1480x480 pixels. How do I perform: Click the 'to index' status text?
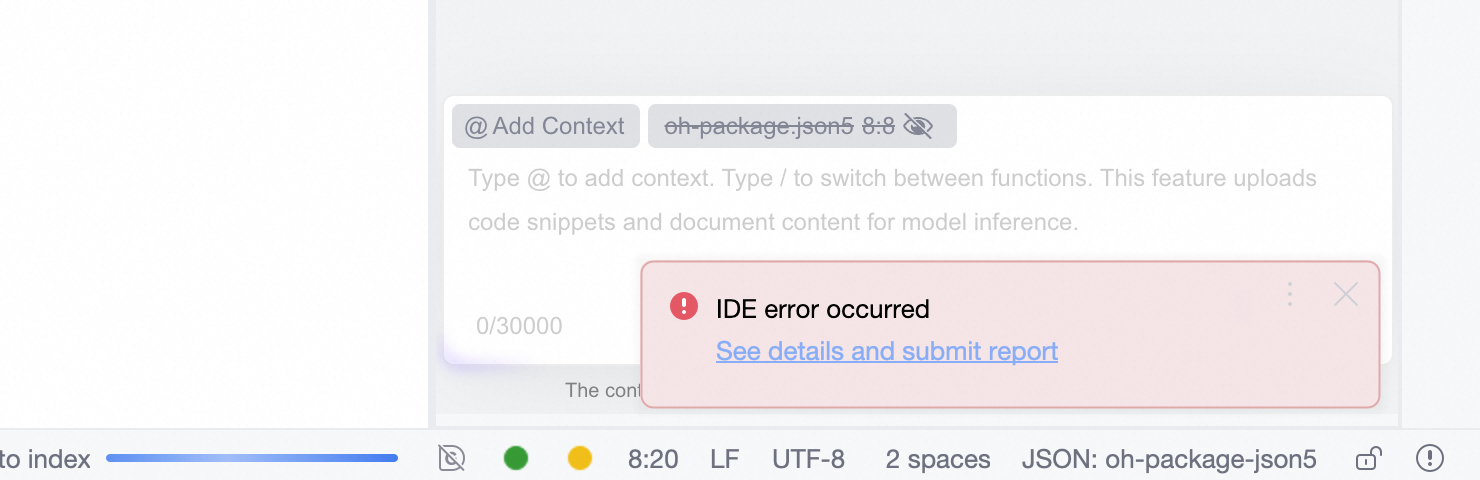coord(45,459)
